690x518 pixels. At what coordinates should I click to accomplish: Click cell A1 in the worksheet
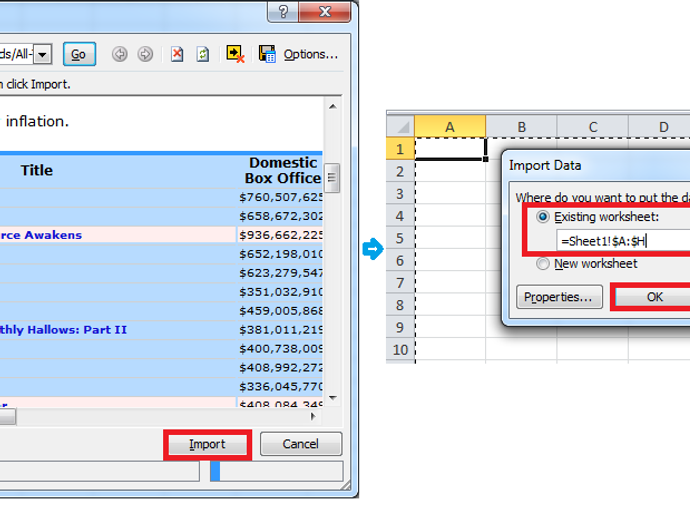coord(450,149)
